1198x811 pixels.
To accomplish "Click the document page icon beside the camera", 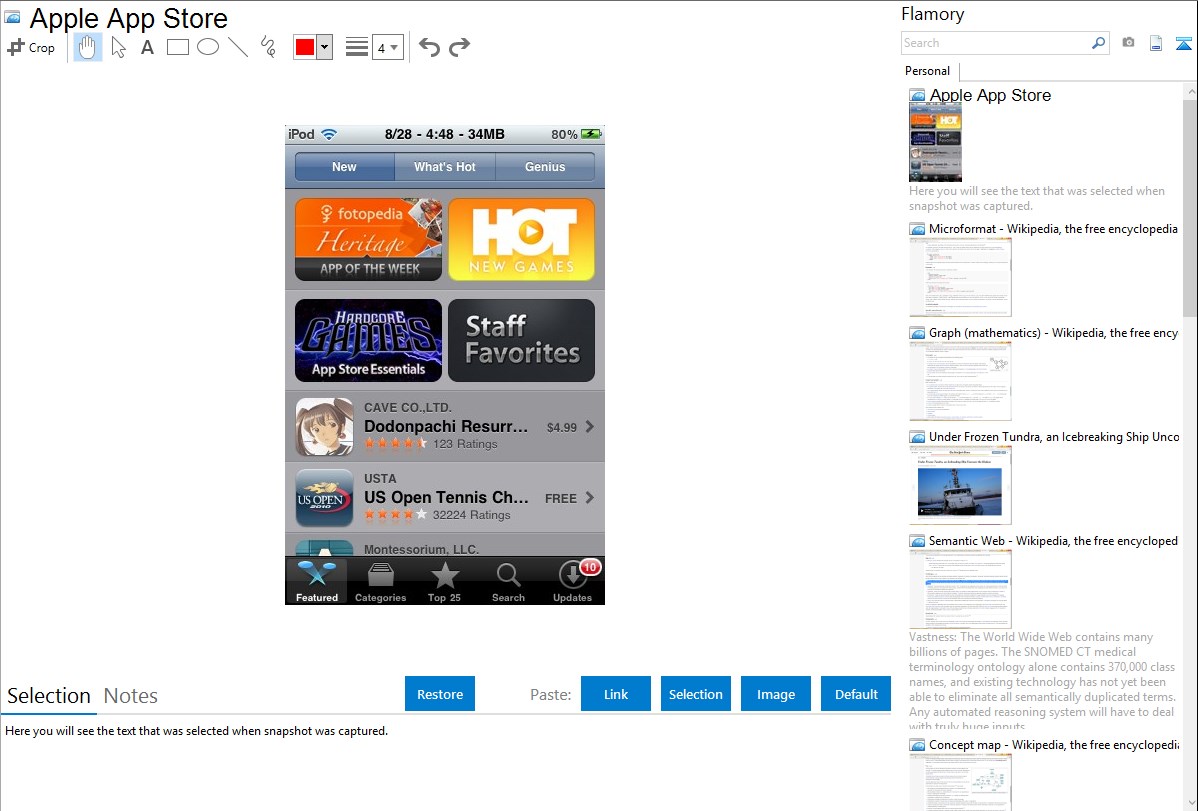I will (x=1156, y=43).
